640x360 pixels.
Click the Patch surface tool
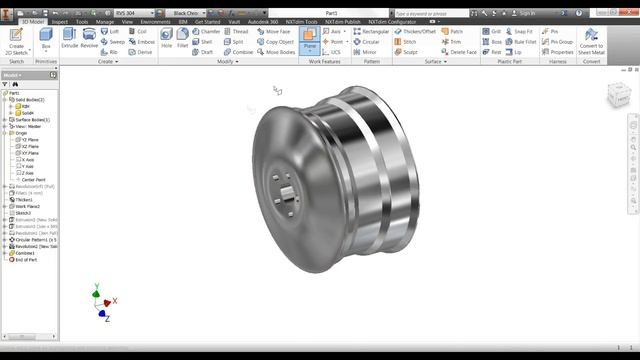(x=452, y=31)
